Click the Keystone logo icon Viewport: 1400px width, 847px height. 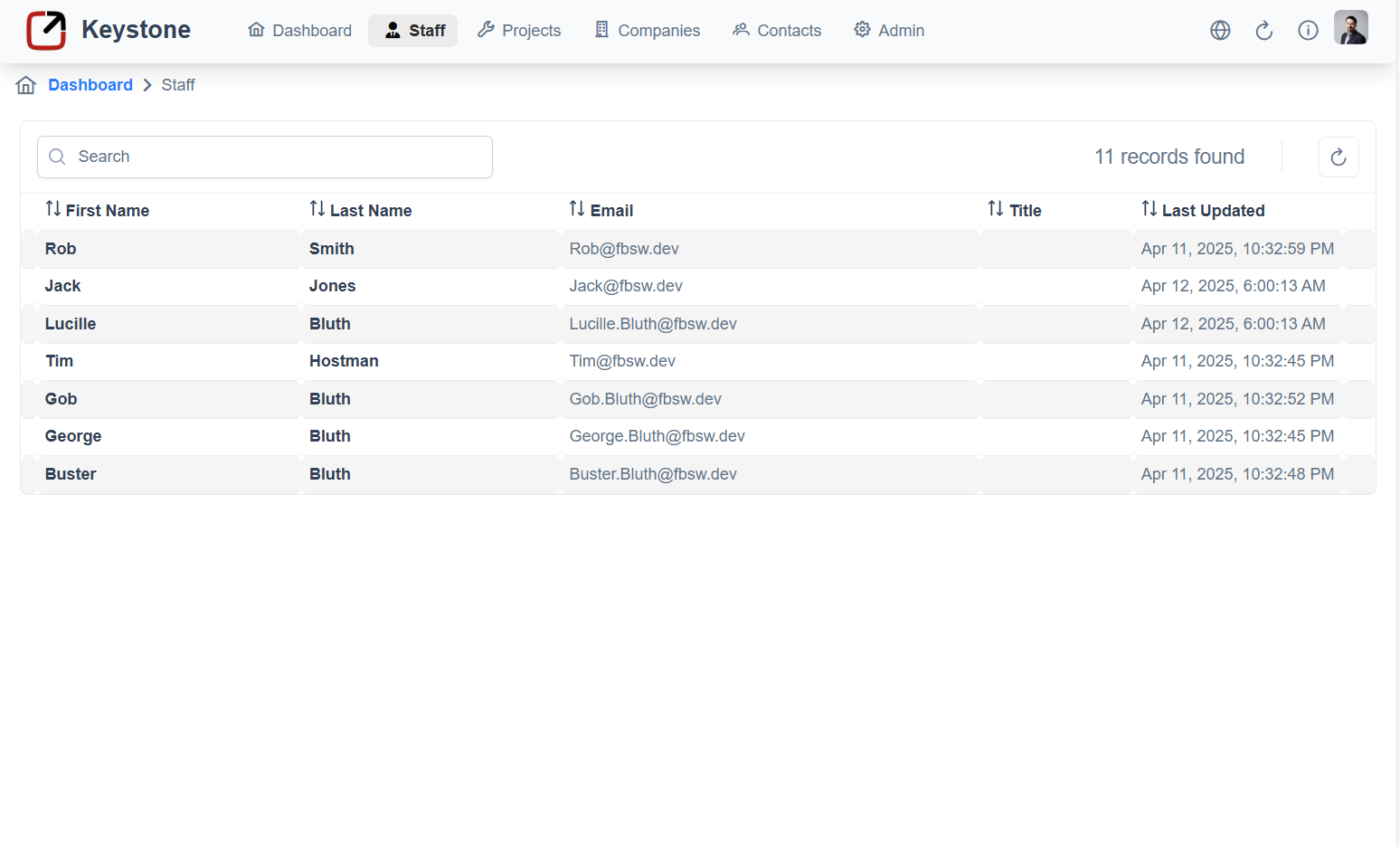click(x=46, y=31)
